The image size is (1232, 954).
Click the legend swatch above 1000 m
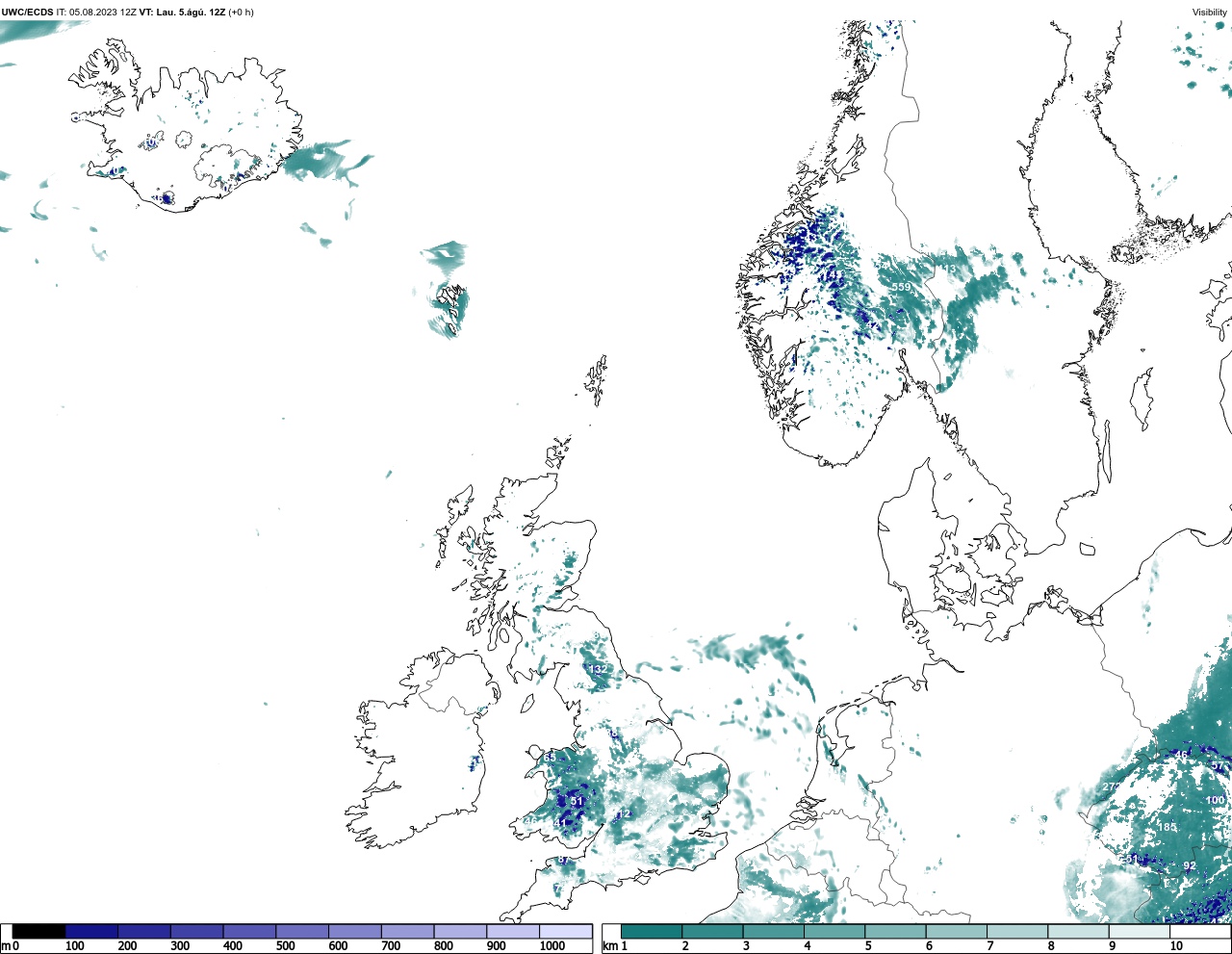565,931
